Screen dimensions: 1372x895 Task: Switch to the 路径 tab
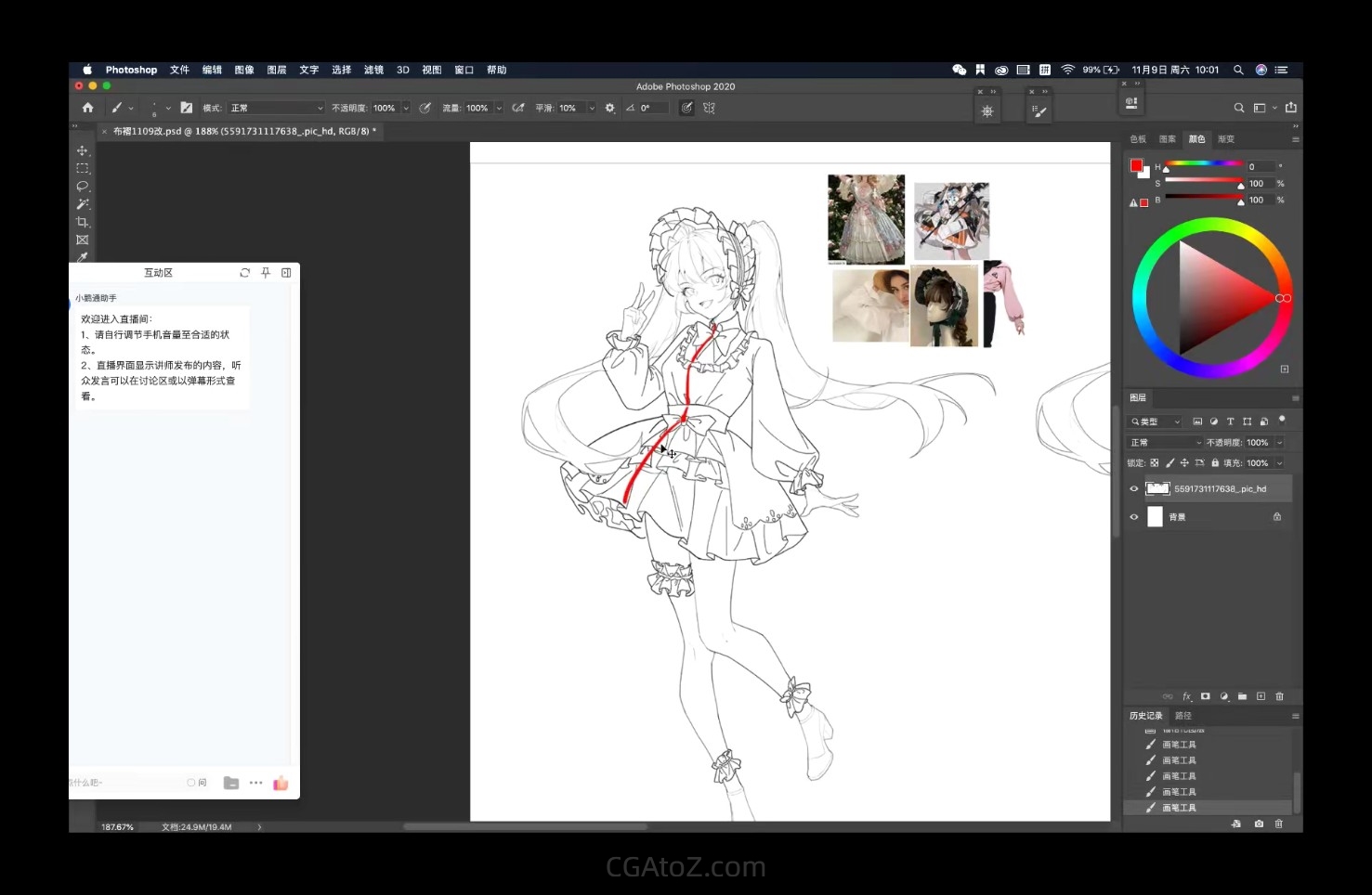point(1183,716)
